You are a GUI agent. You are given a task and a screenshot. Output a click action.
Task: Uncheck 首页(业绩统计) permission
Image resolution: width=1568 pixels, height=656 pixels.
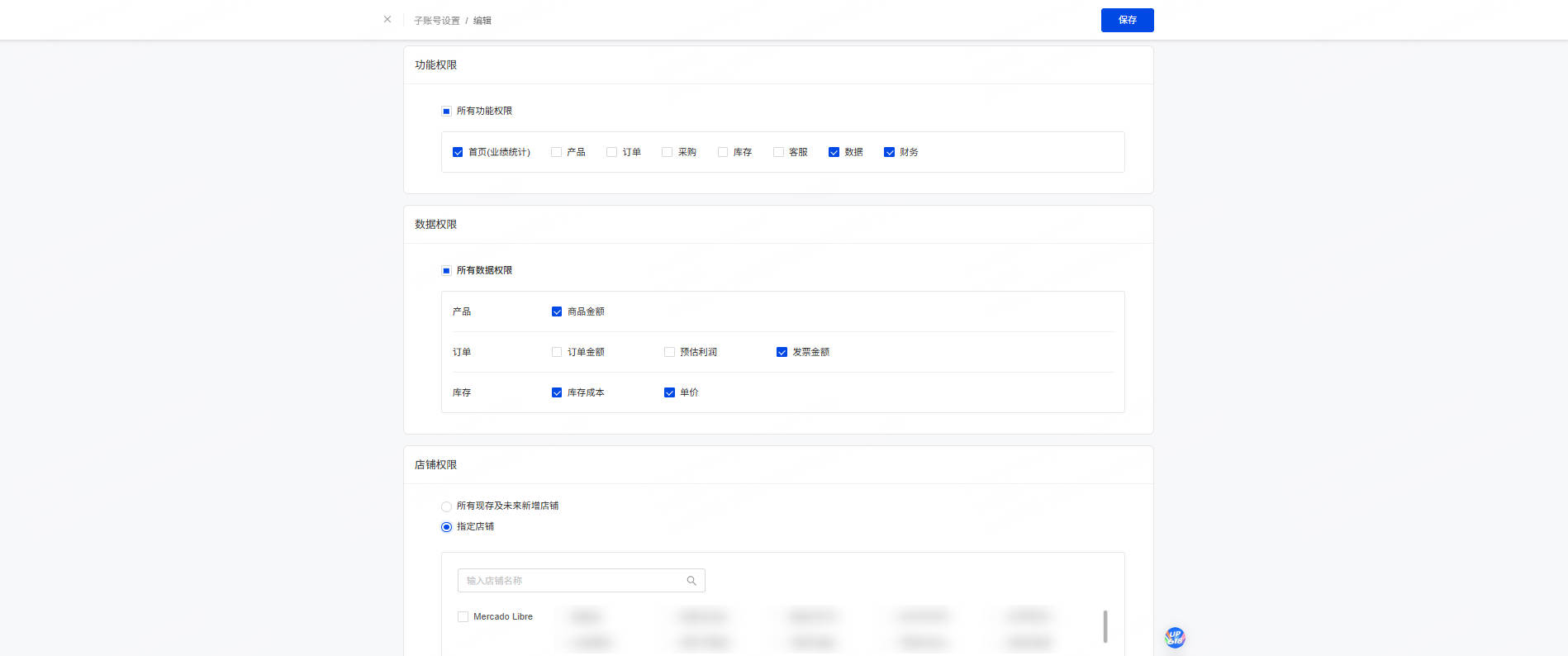pos(458,152)
